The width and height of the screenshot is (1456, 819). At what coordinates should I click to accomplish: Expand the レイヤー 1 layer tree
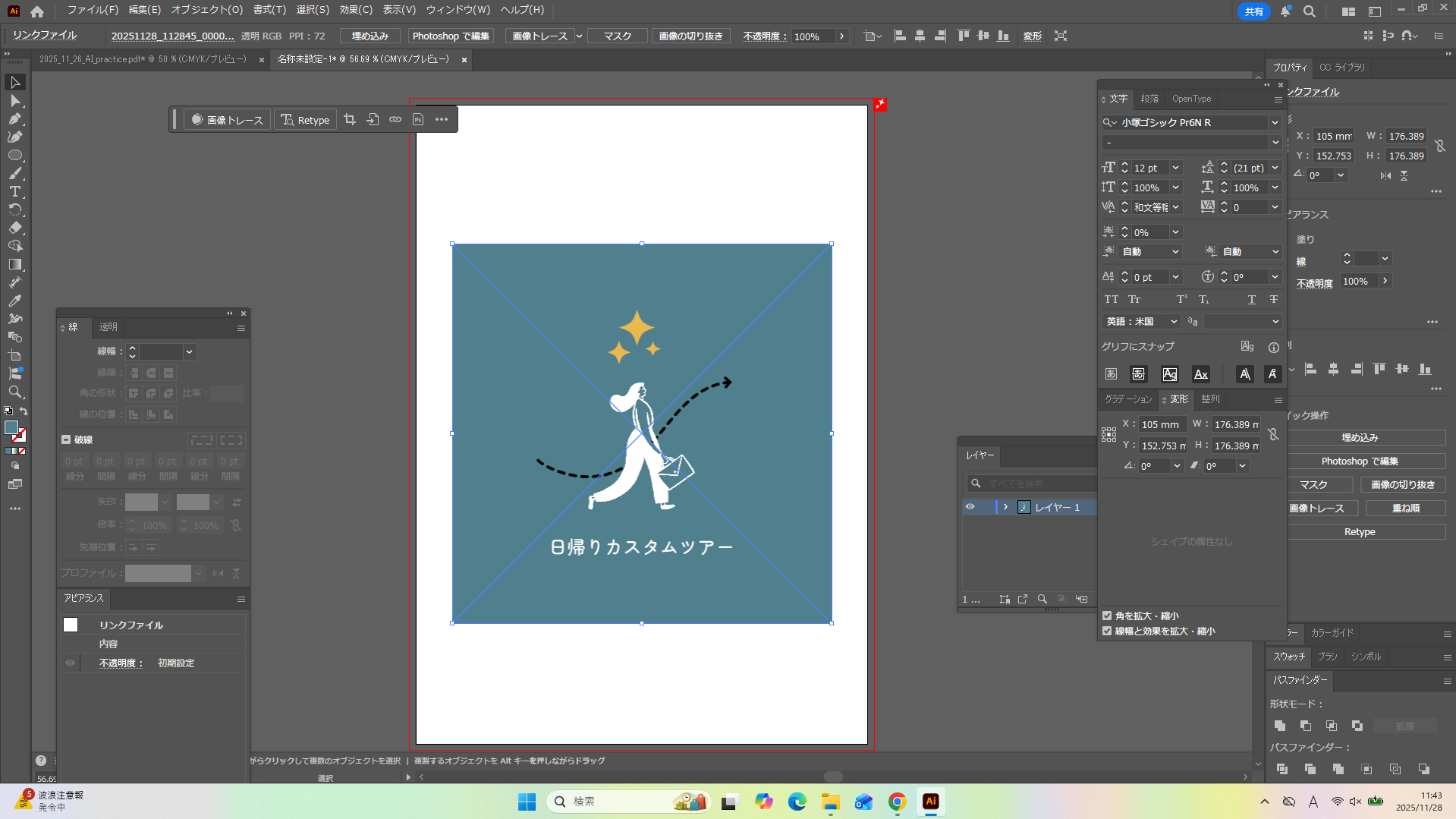click(x=1005, y=507)
